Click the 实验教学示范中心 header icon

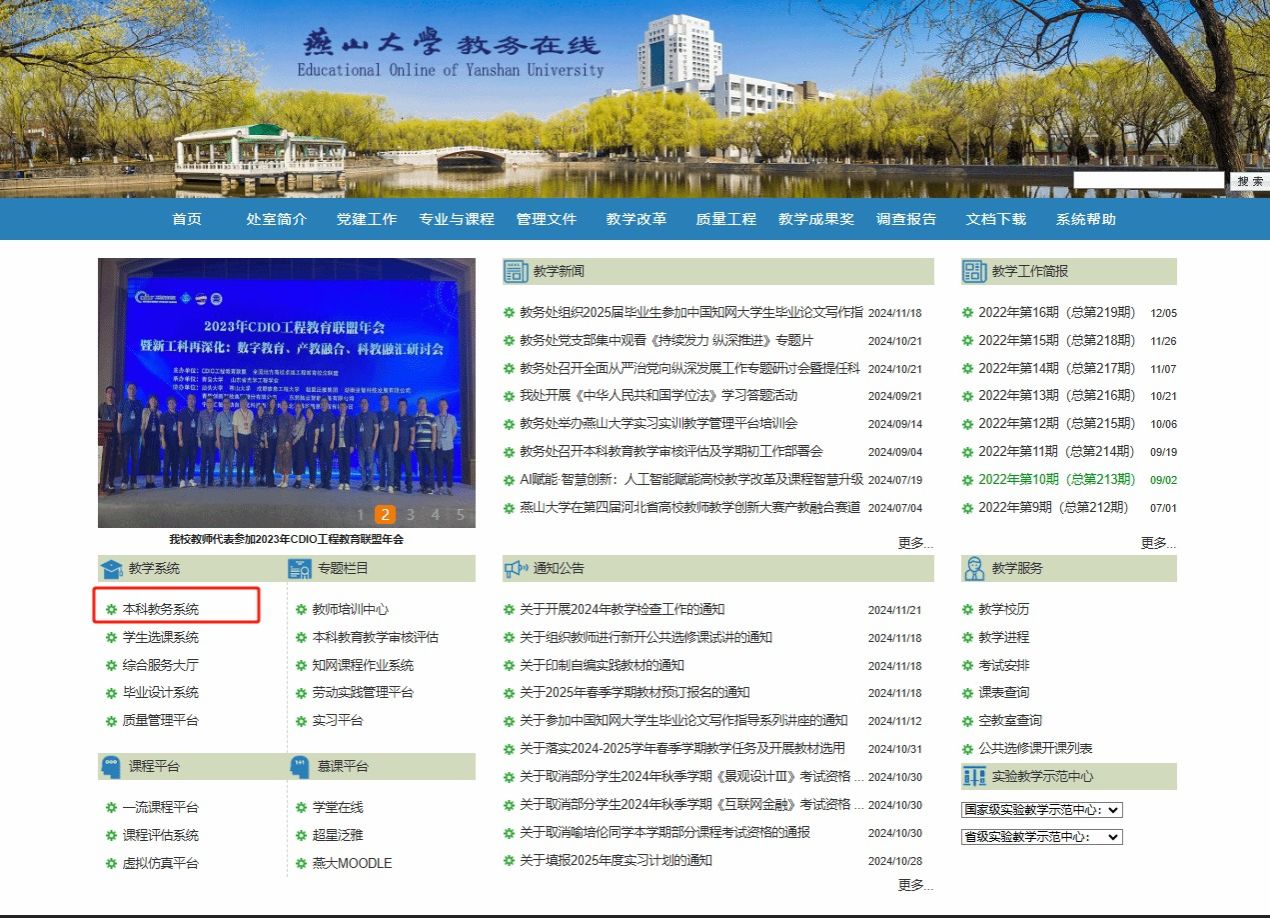[x=974, y=777]
